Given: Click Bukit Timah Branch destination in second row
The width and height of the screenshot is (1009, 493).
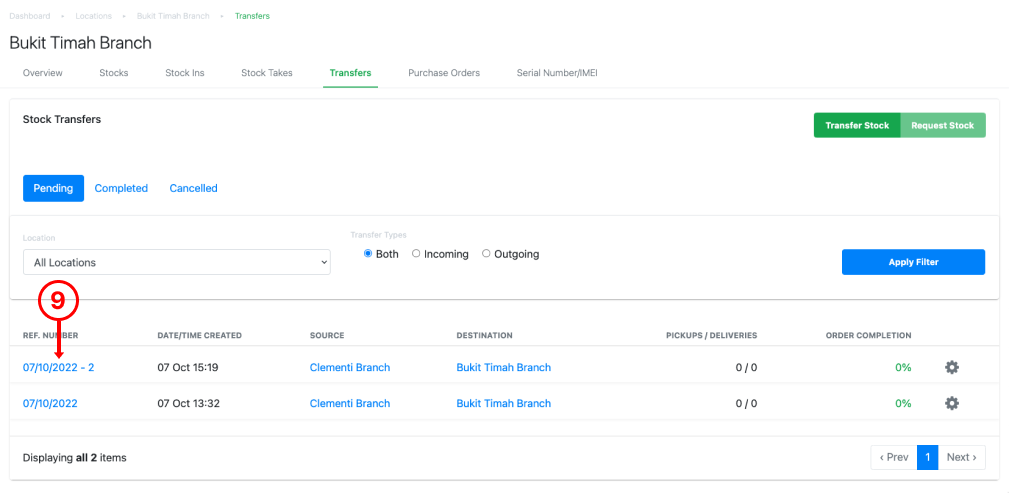Looking at the screenshot, I should click(x=504, y=404).
